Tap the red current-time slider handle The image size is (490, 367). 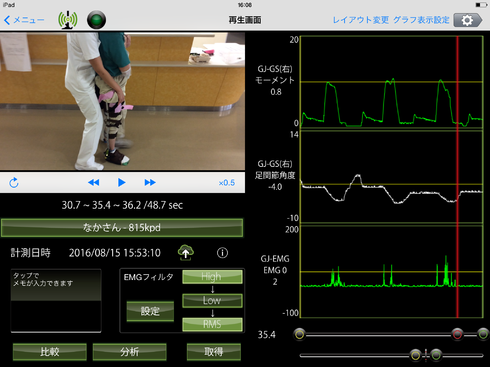pyautogui.click(x=457, y=334)
